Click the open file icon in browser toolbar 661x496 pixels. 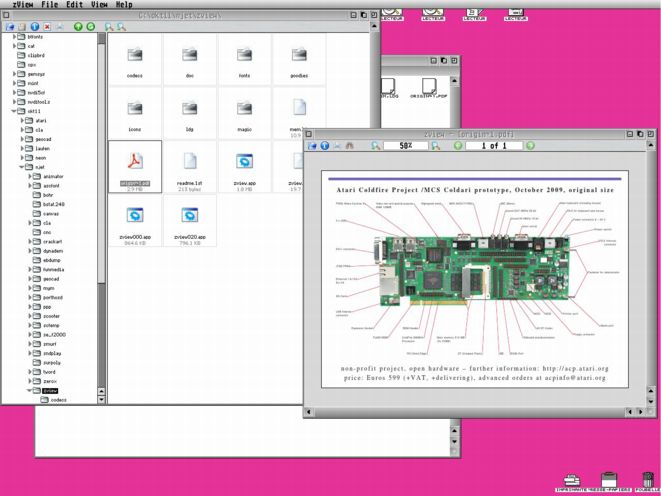coord(9,27)
